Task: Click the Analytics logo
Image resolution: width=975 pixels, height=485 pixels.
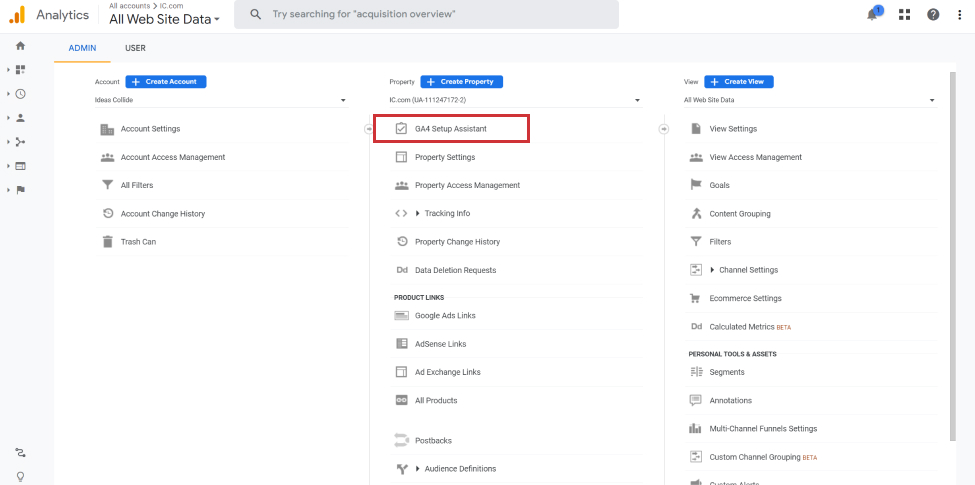Action: [x=17, y=15]
